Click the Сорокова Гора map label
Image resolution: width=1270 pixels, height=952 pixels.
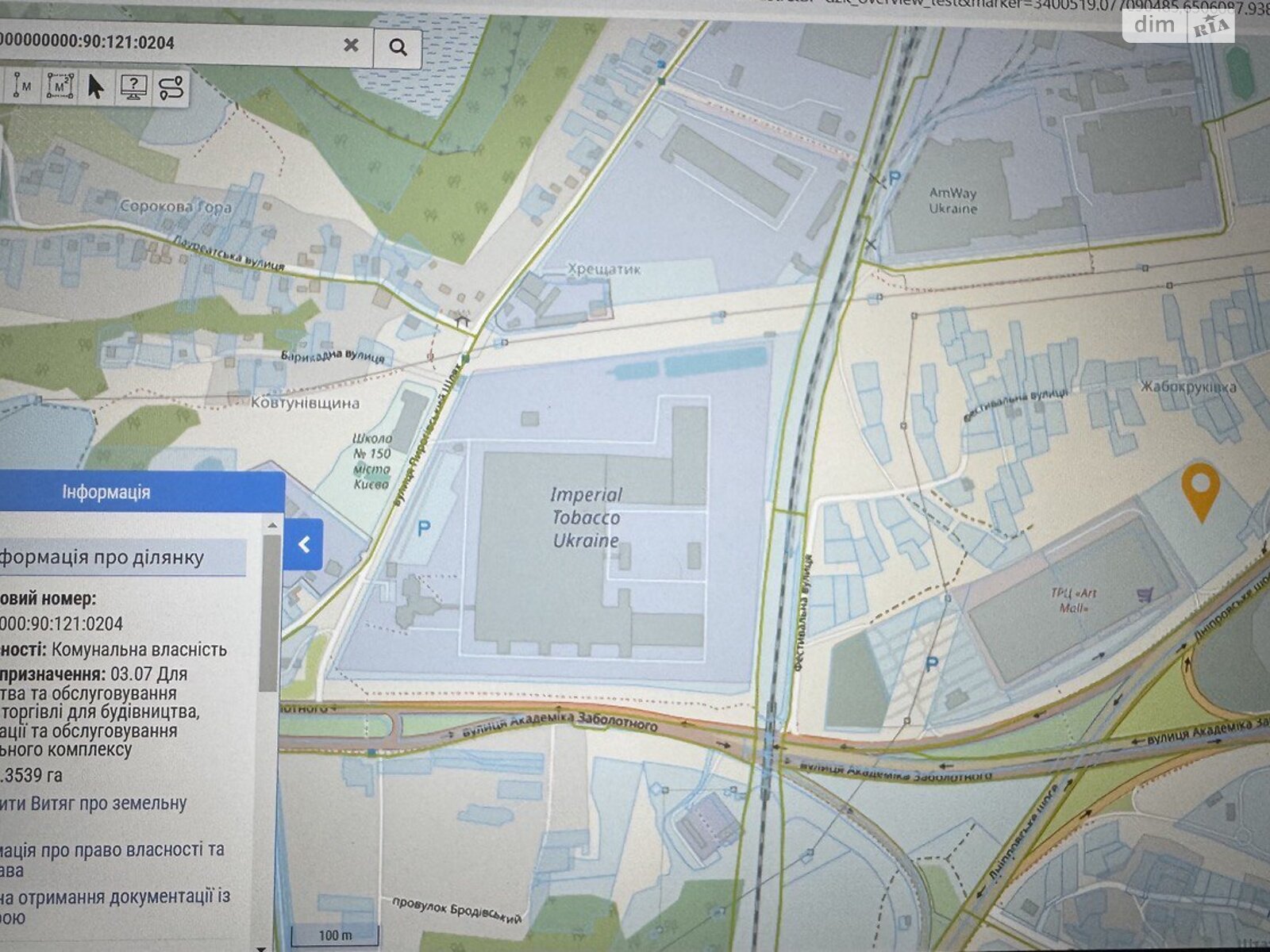click(175, 206)
